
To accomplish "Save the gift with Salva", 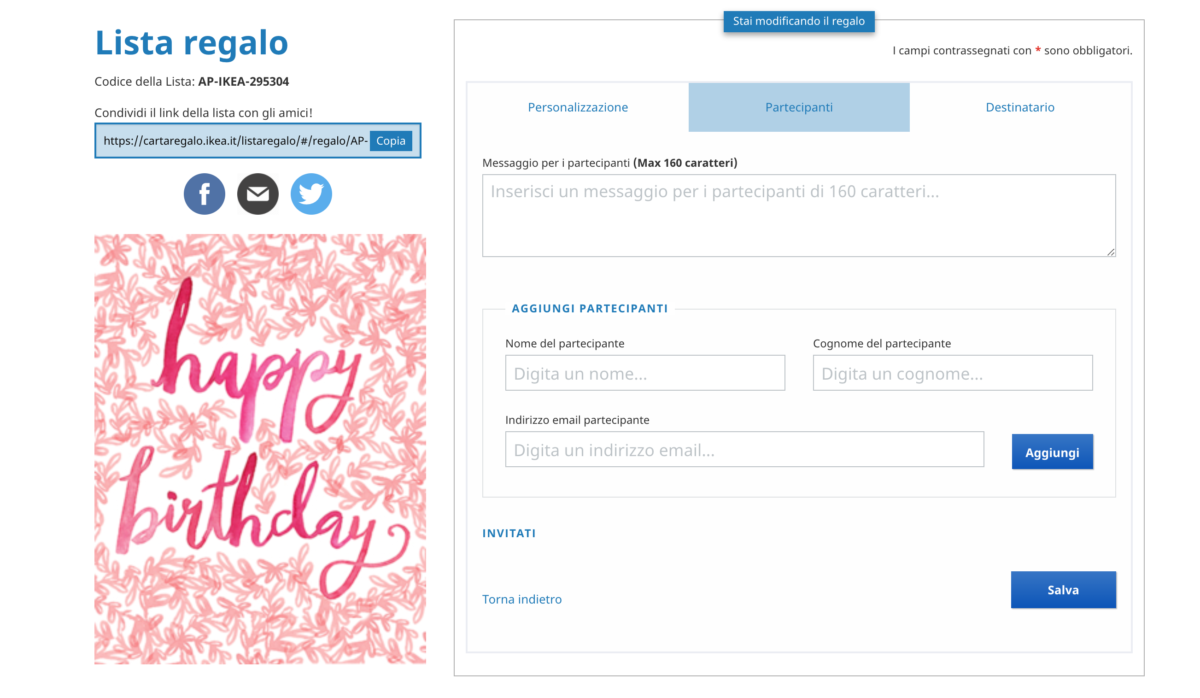I will click(1063, 590).
